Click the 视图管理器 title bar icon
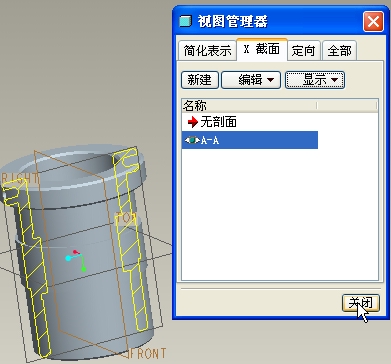 tap(185, 21)
